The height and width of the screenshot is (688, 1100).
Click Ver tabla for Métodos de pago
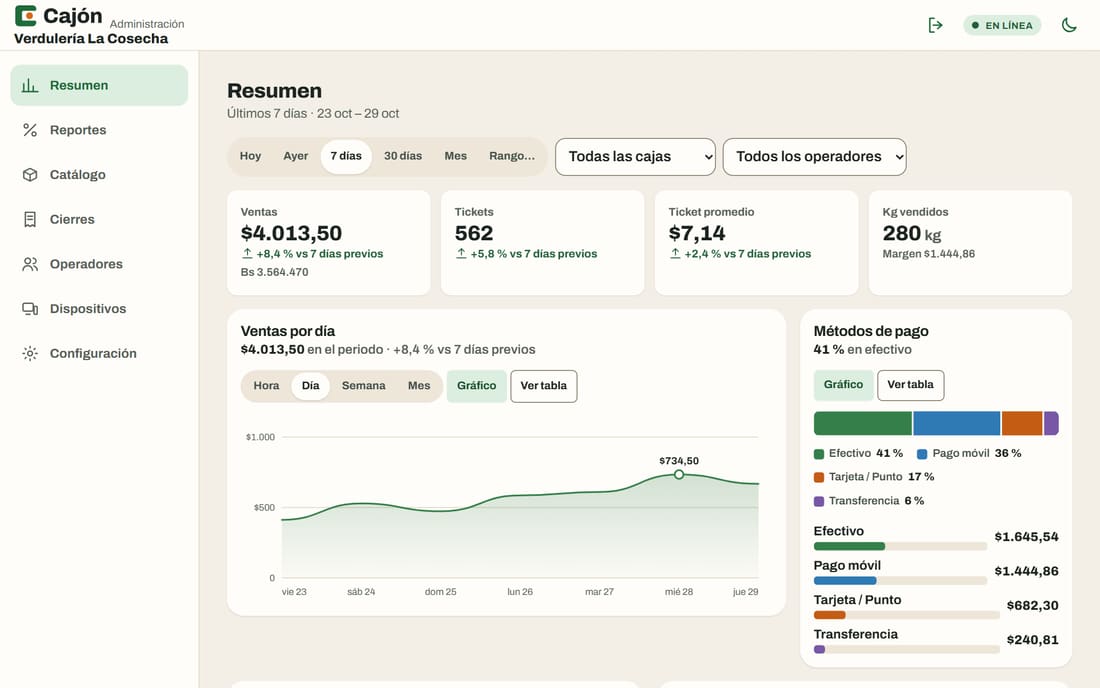tap(911, 384)
